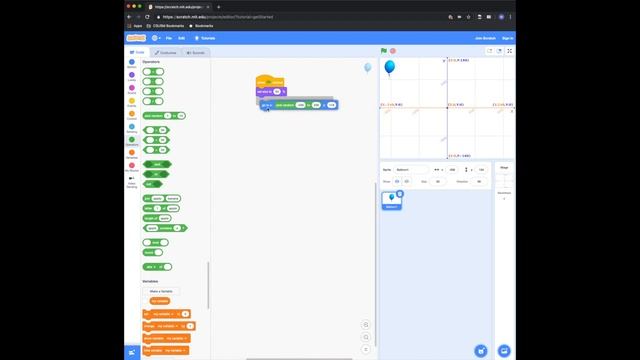The height and width of the screenshot is (360, 640).
Task: Switch to large stage layout
Action: [x=499, y=51]
